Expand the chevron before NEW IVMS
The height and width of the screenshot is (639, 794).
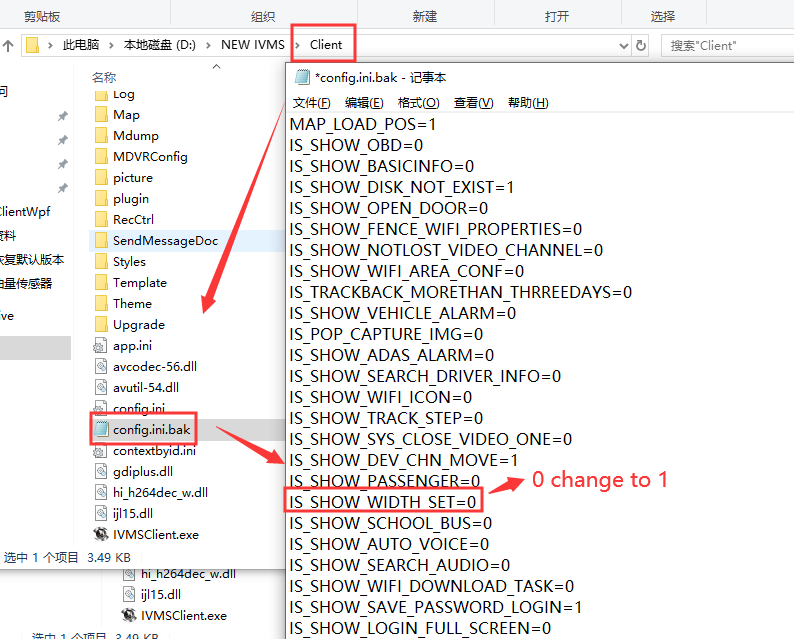tap(208, 45)
